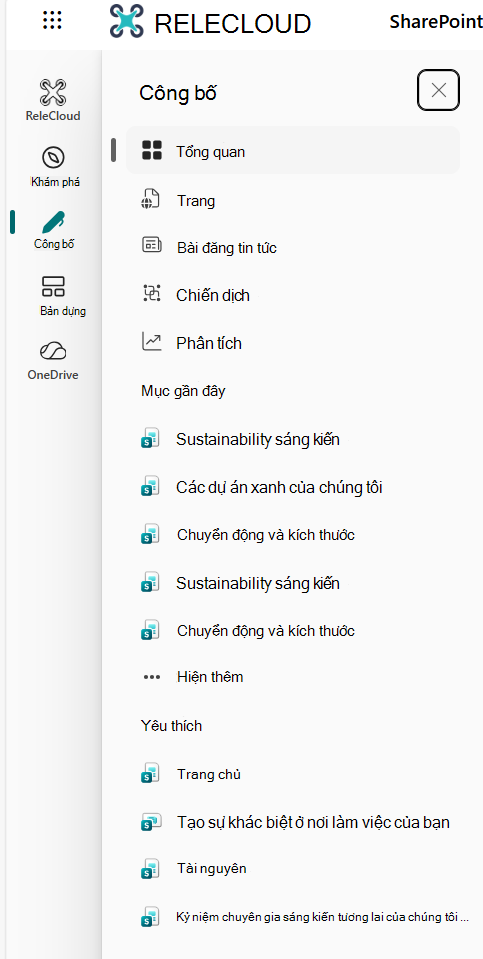
Task: Click the ellipsis icon beside Hiện thêm
Action: (150, 677)
